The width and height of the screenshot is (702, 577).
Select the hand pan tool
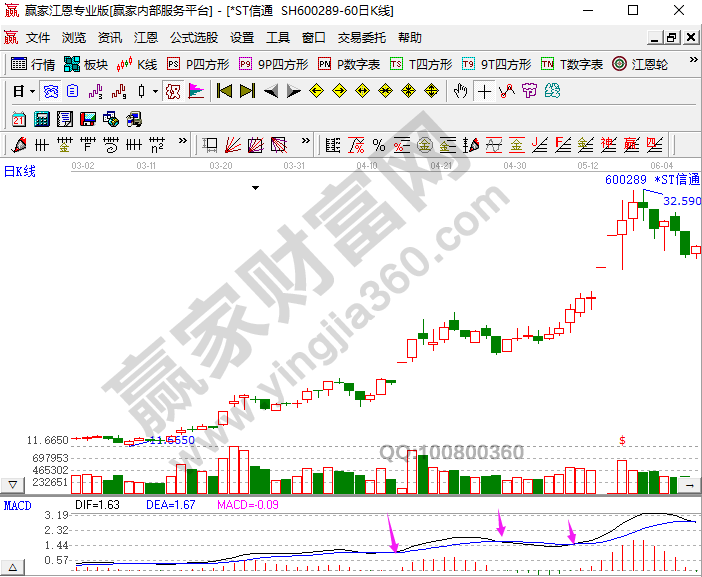pyautogui.click(x=460, y=91)
